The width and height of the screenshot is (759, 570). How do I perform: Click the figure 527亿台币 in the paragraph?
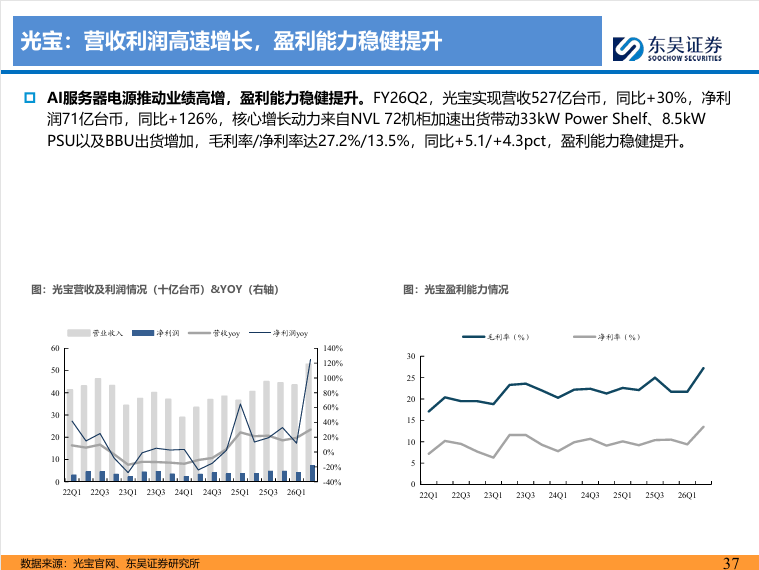click(565, 98)
